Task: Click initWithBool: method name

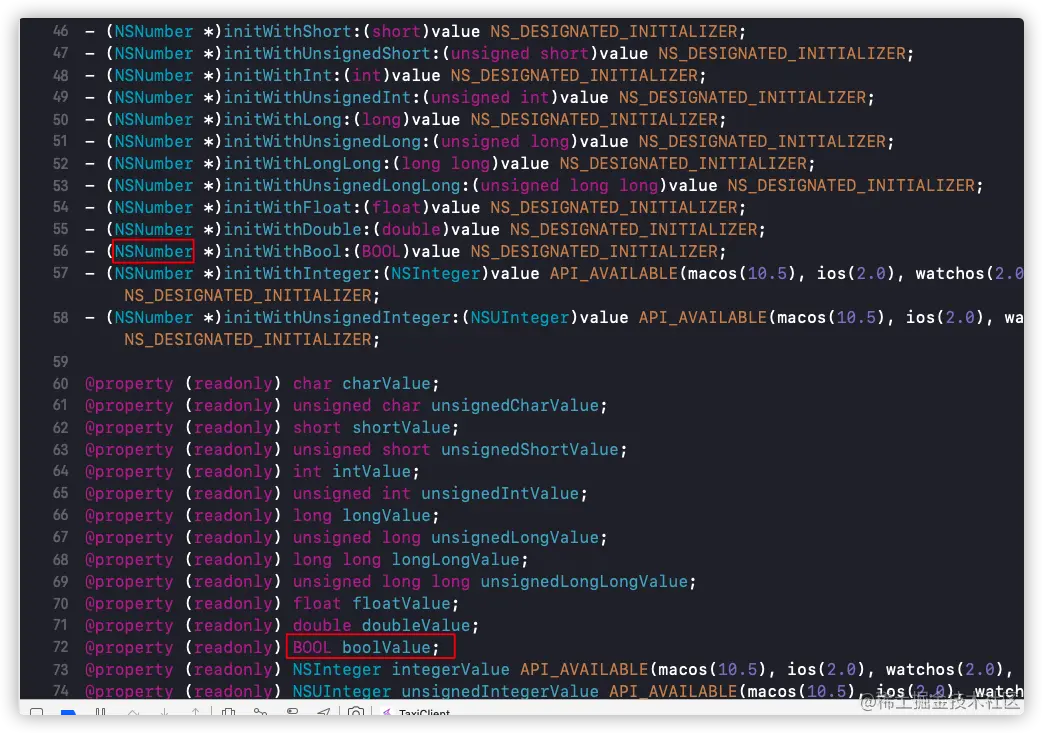Action: [x=288, y=251]
